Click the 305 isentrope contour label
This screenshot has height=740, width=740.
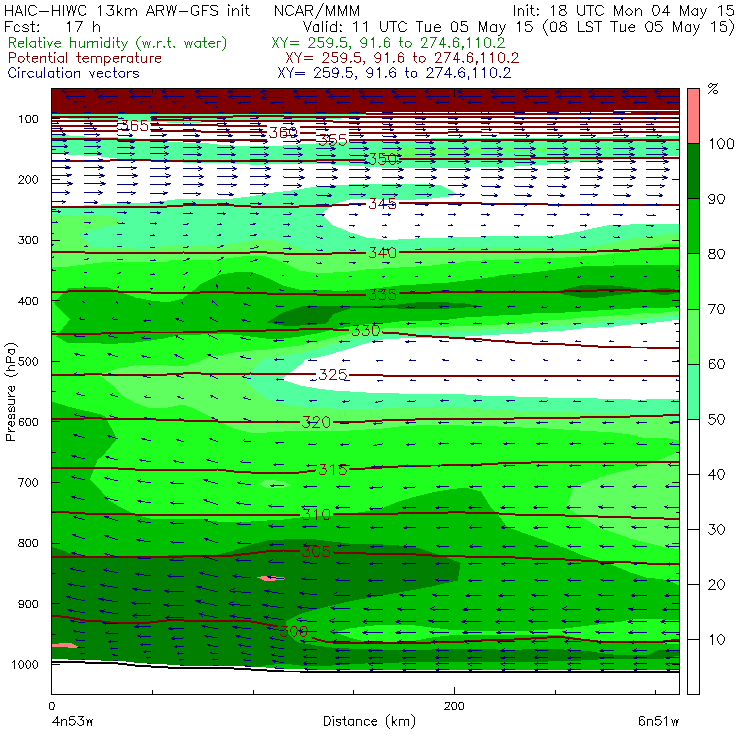pyautogui.click(x=316, y=552)
